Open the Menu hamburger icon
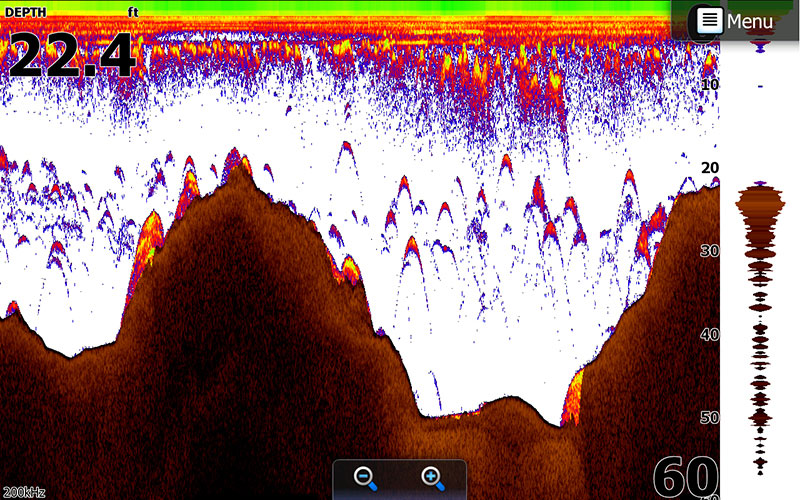The width and height of the screenshot is (800, 500). [709, 20]
